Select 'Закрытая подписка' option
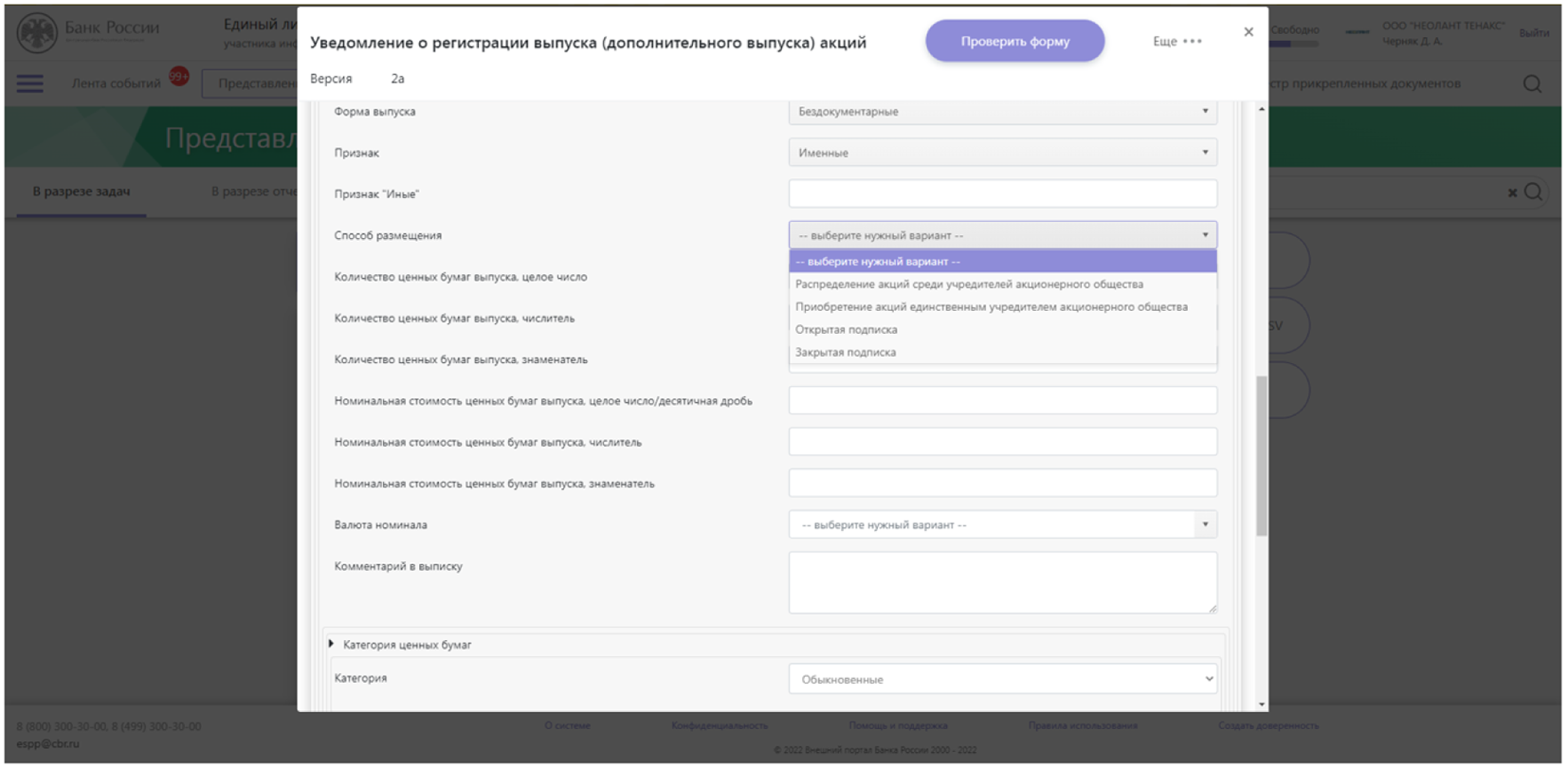This screenshot has height=768, width=1568. pos(845,353)
